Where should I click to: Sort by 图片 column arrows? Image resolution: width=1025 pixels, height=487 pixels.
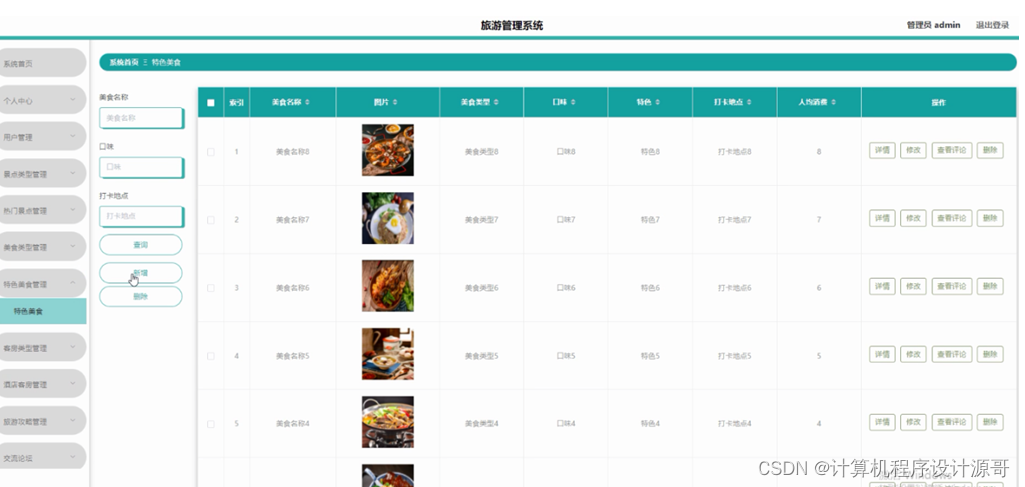pos(395,103)
